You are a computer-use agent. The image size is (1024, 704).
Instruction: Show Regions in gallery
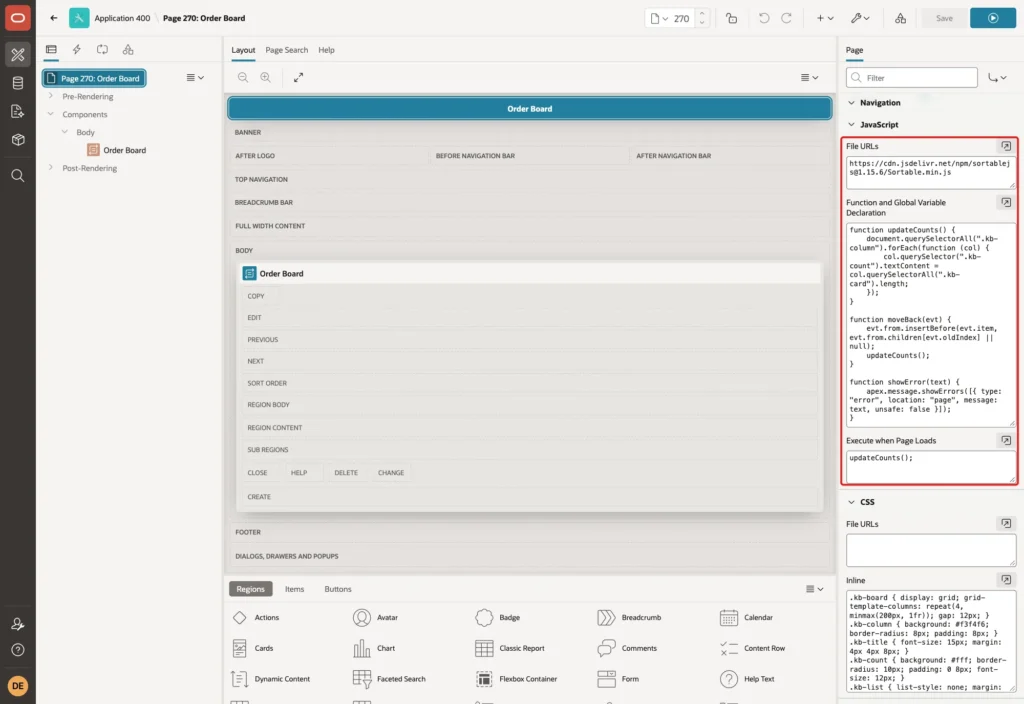pyautogui.click(x=250, y=588)
